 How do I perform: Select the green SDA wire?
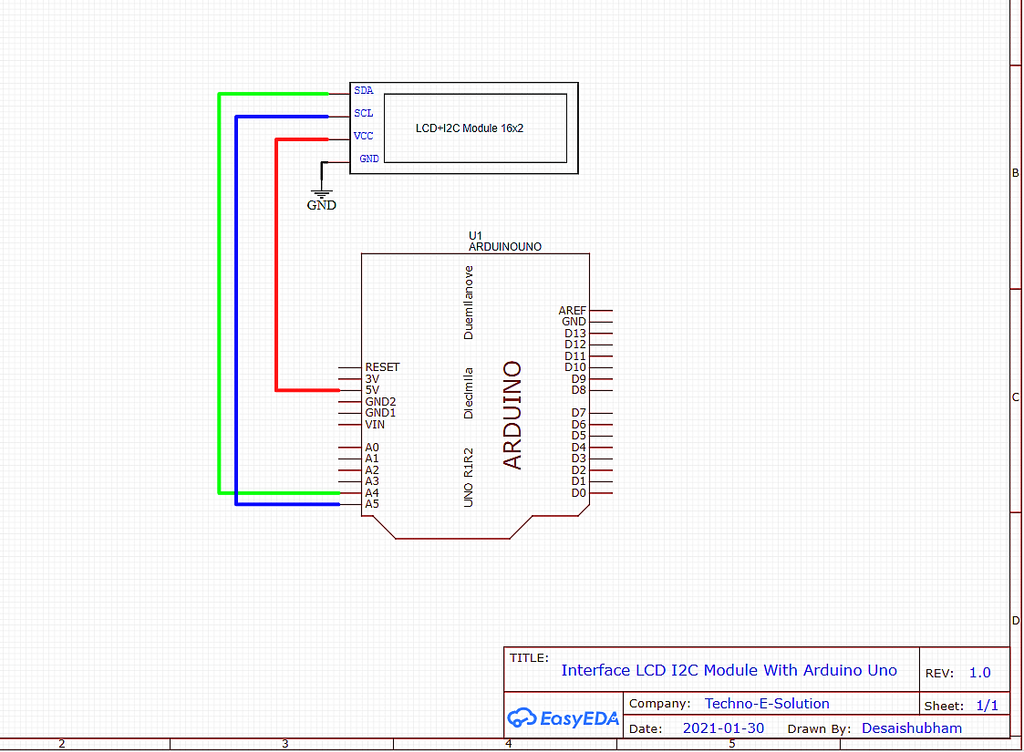click(219, 294)
